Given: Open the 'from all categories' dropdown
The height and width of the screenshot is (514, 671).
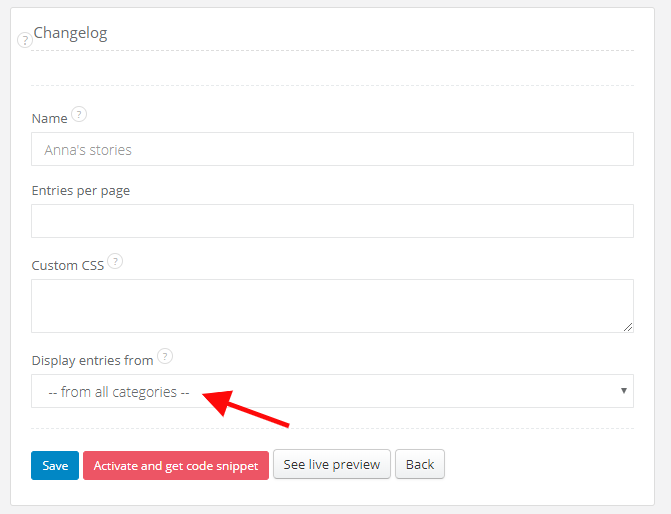Looking at the screenshot, I should 332,391.
